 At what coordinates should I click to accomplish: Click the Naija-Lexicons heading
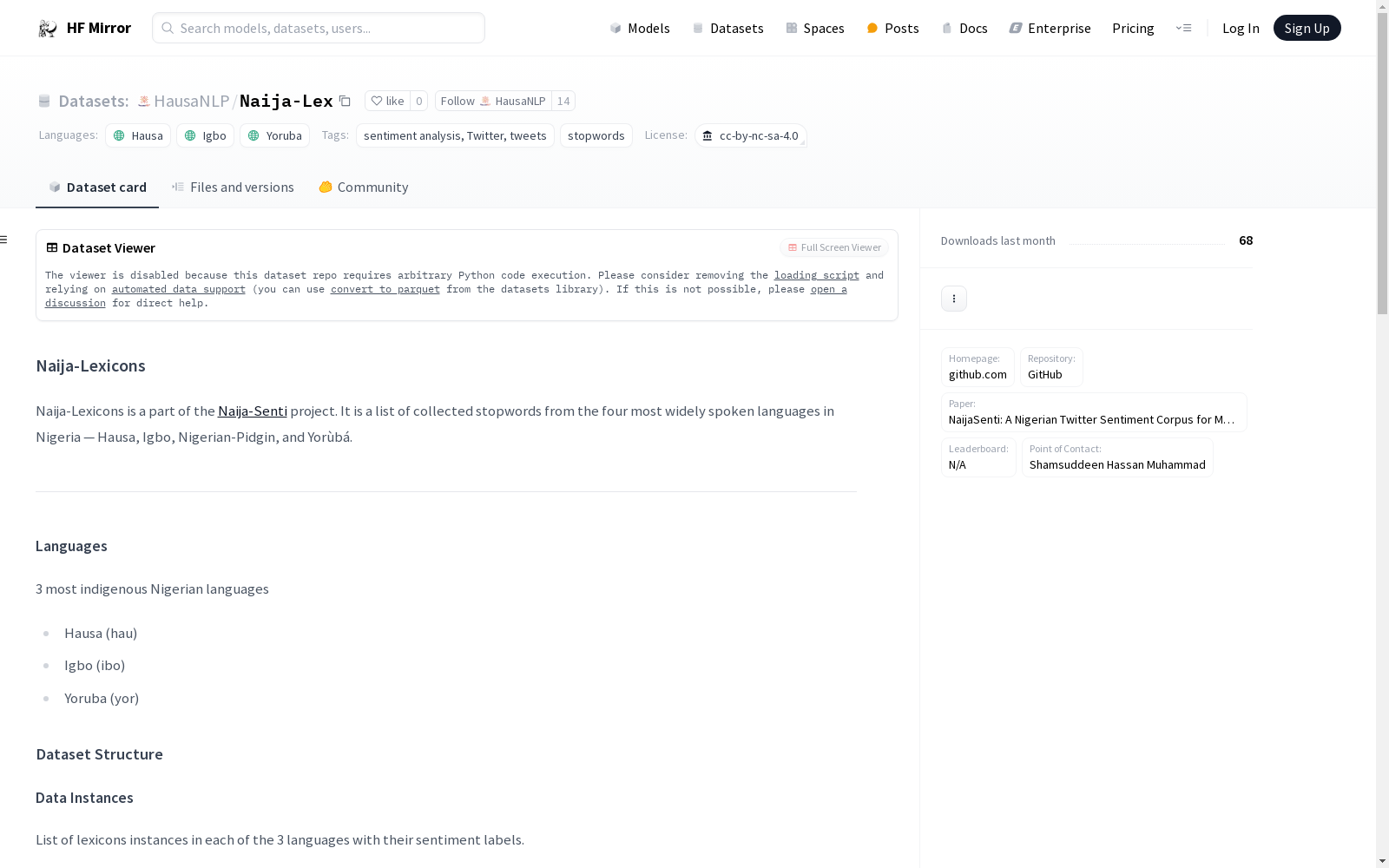pos(90,365)
